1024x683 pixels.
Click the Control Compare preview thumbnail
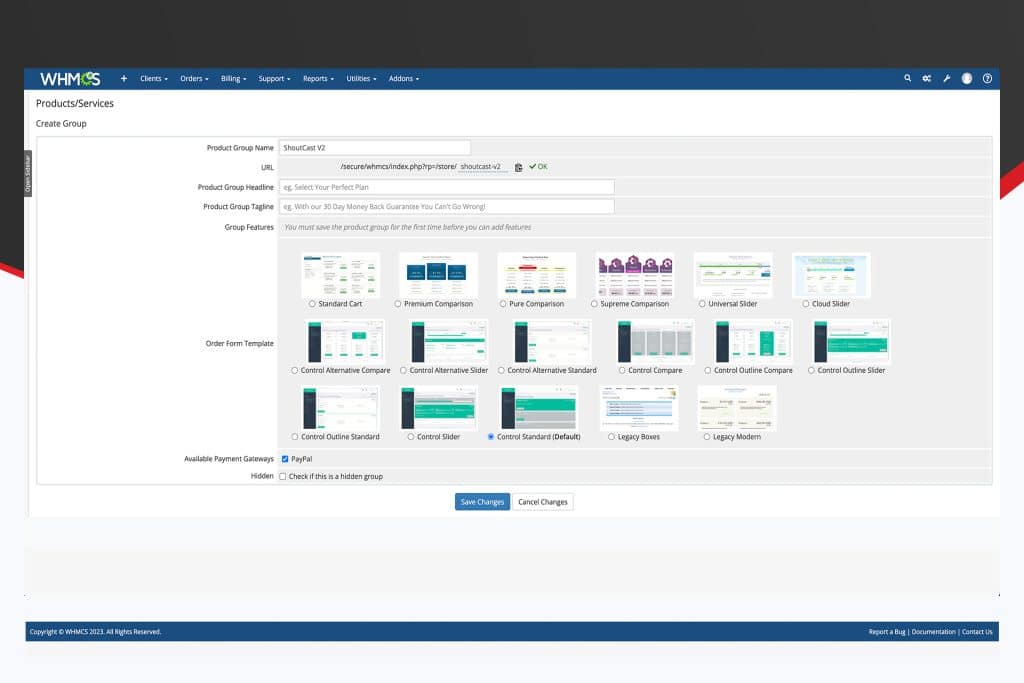click(655, 342)
